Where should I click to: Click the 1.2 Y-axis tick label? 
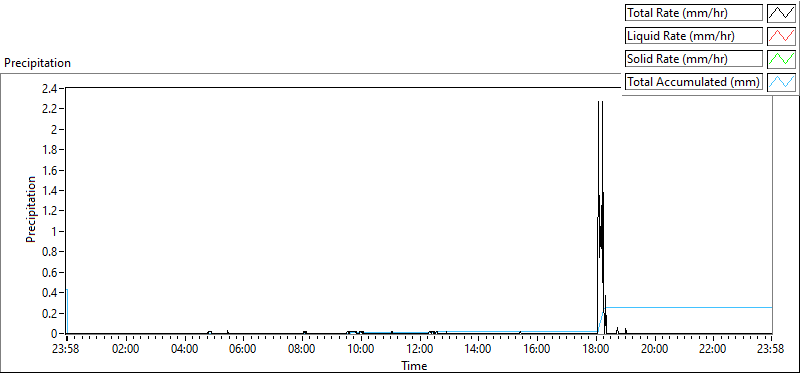coord(51,211)
